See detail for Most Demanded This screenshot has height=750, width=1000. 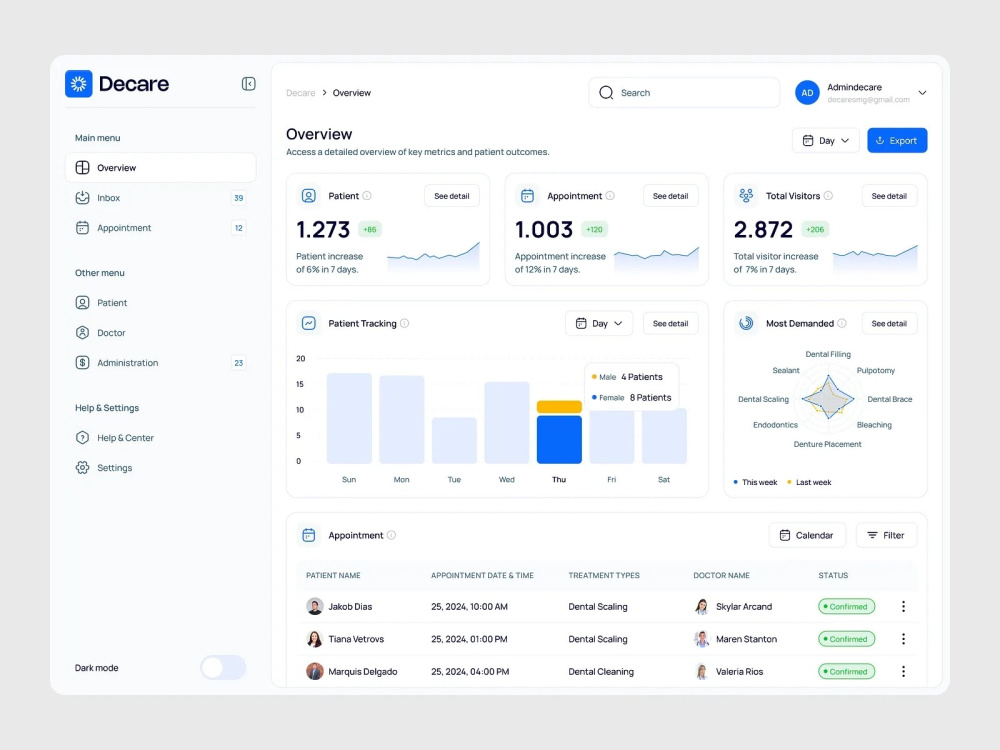click(x=889, y=323)
